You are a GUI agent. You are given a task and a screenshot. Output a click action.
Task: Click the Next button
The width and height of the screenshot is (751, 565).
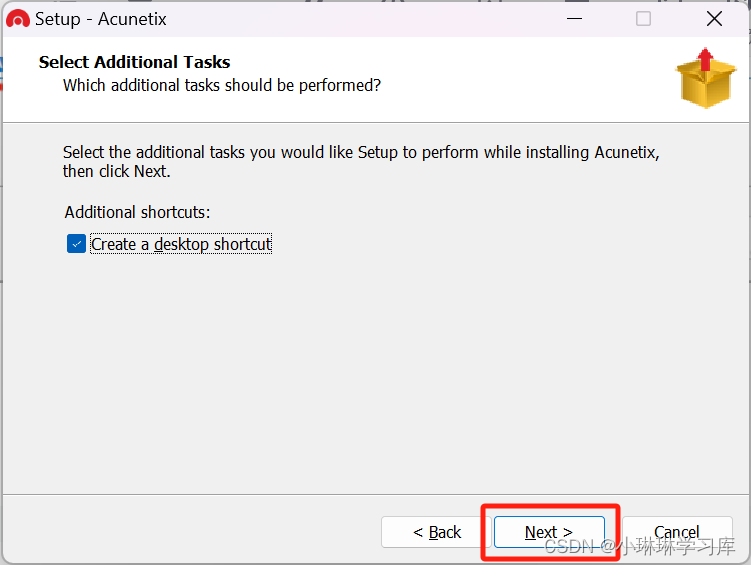pyautogui.click(x=549, y=532)
